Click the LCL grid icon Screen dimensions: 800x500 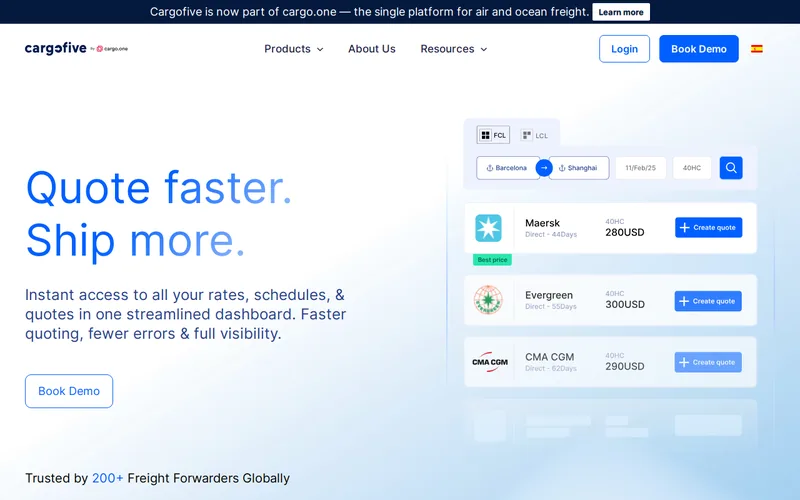527,135
